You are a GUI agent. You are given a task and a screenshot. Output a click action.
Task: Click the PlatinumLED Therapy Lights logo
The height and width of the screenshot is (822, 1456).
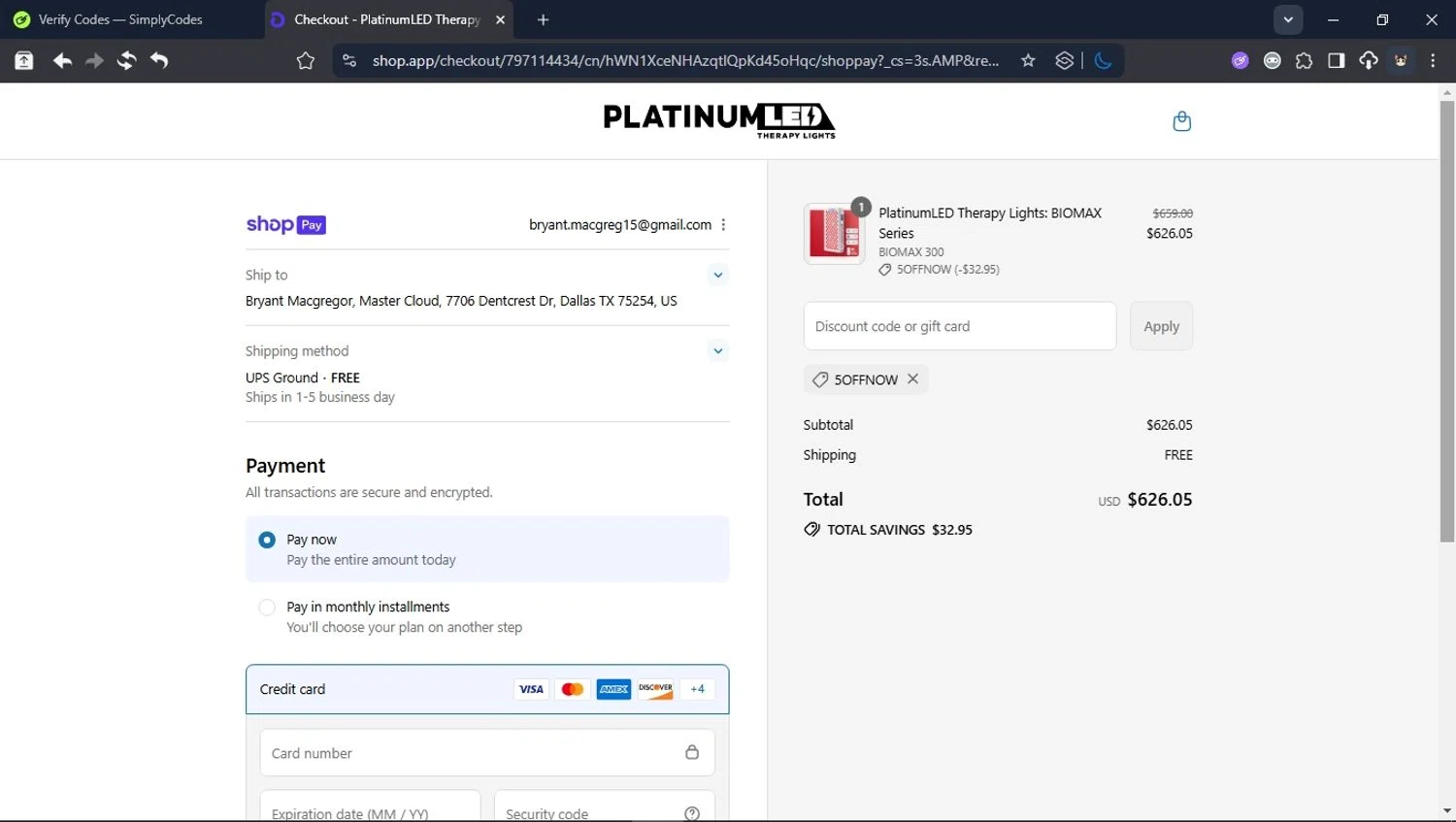click(719, 120)
